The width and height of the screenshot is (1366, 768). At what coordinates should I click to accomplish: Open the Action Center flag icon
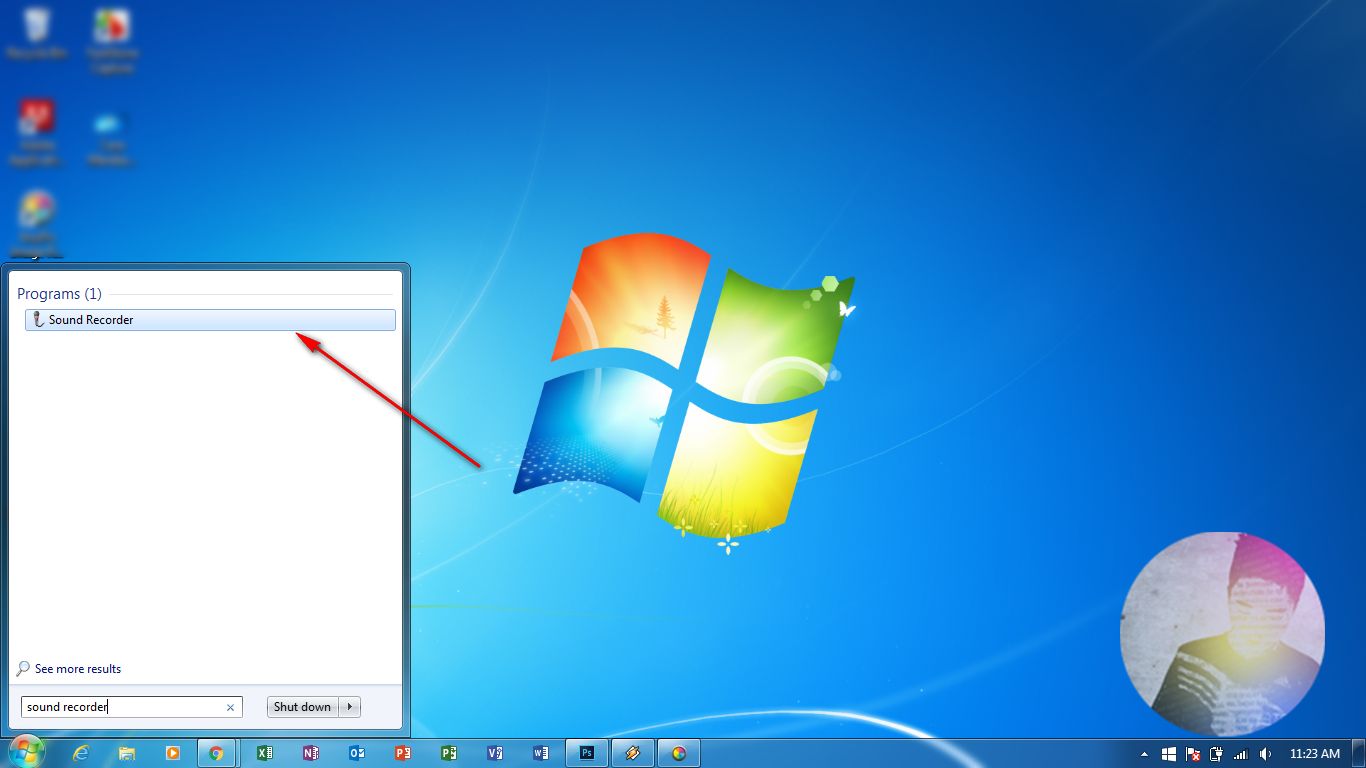point(1192,754)
